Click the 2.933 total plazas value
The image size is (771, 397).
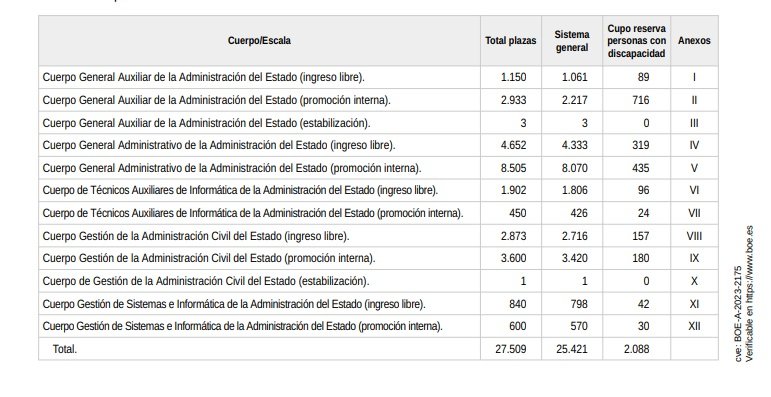coord(513,100)
